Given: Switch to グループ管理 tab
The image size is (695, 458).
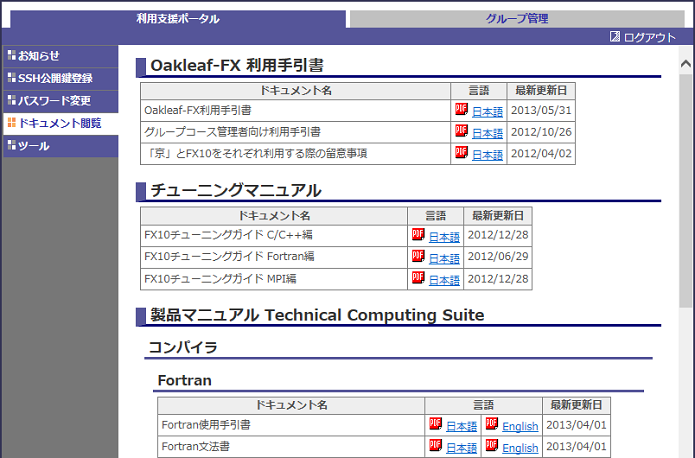Looking at the screenshot, I should point(517,19).
